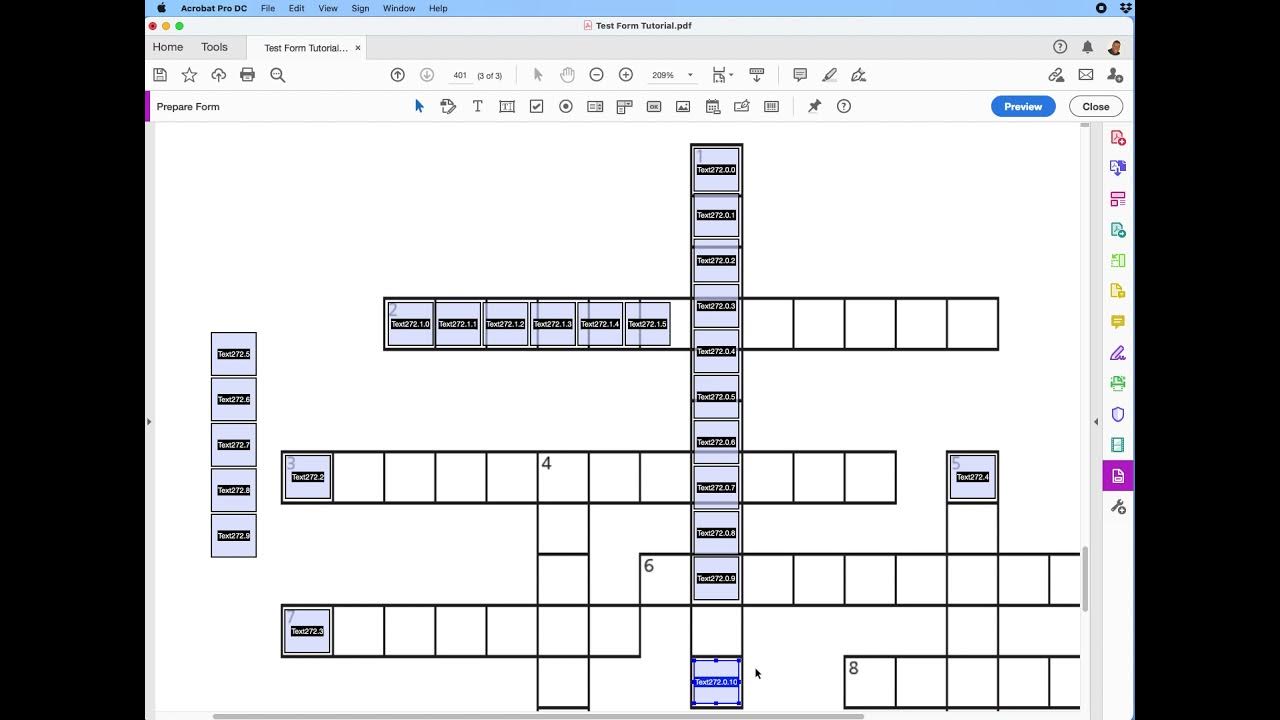Add a Dropdown list field
Screen dimensions: 1280x720
[624, 106]
